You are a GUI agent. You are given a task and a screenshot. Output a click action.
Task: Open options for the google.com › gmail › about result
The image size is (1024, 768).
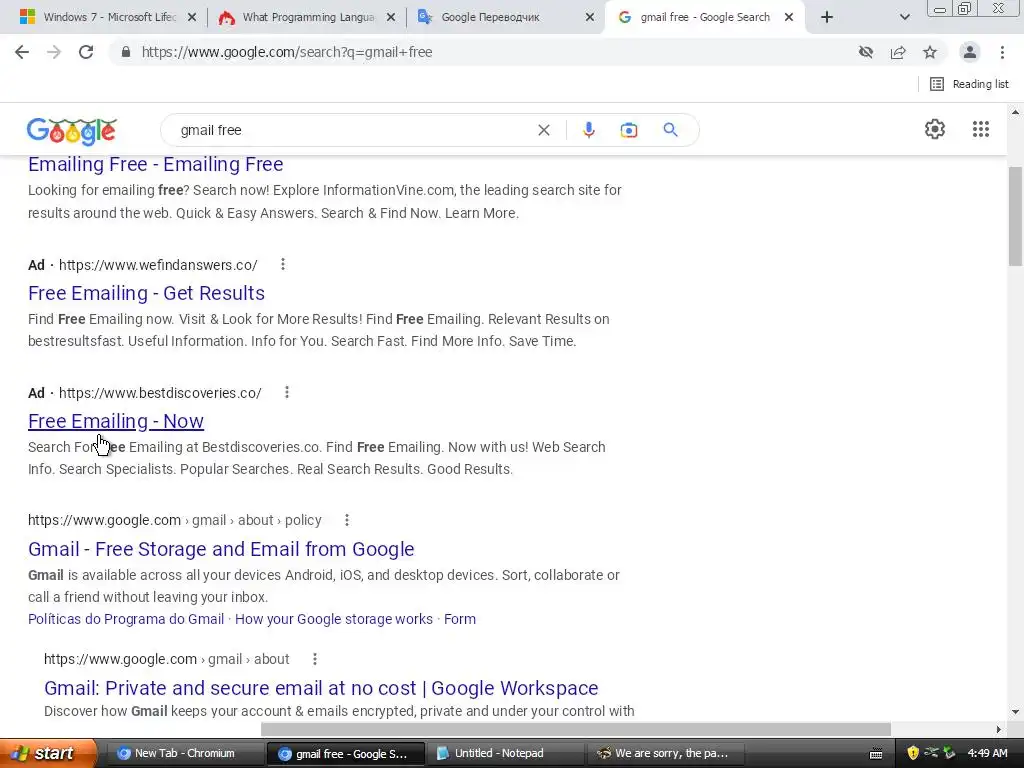tap(315, 659)
